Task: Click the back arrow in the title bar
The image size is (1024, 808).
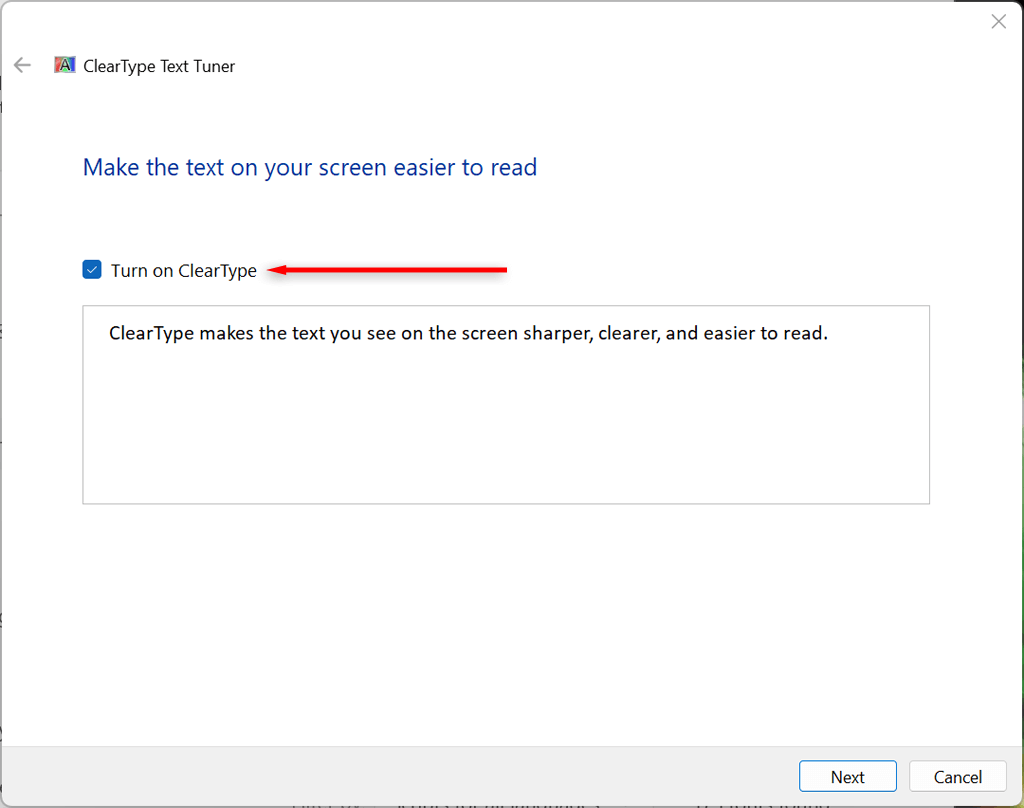Action: 22,66
